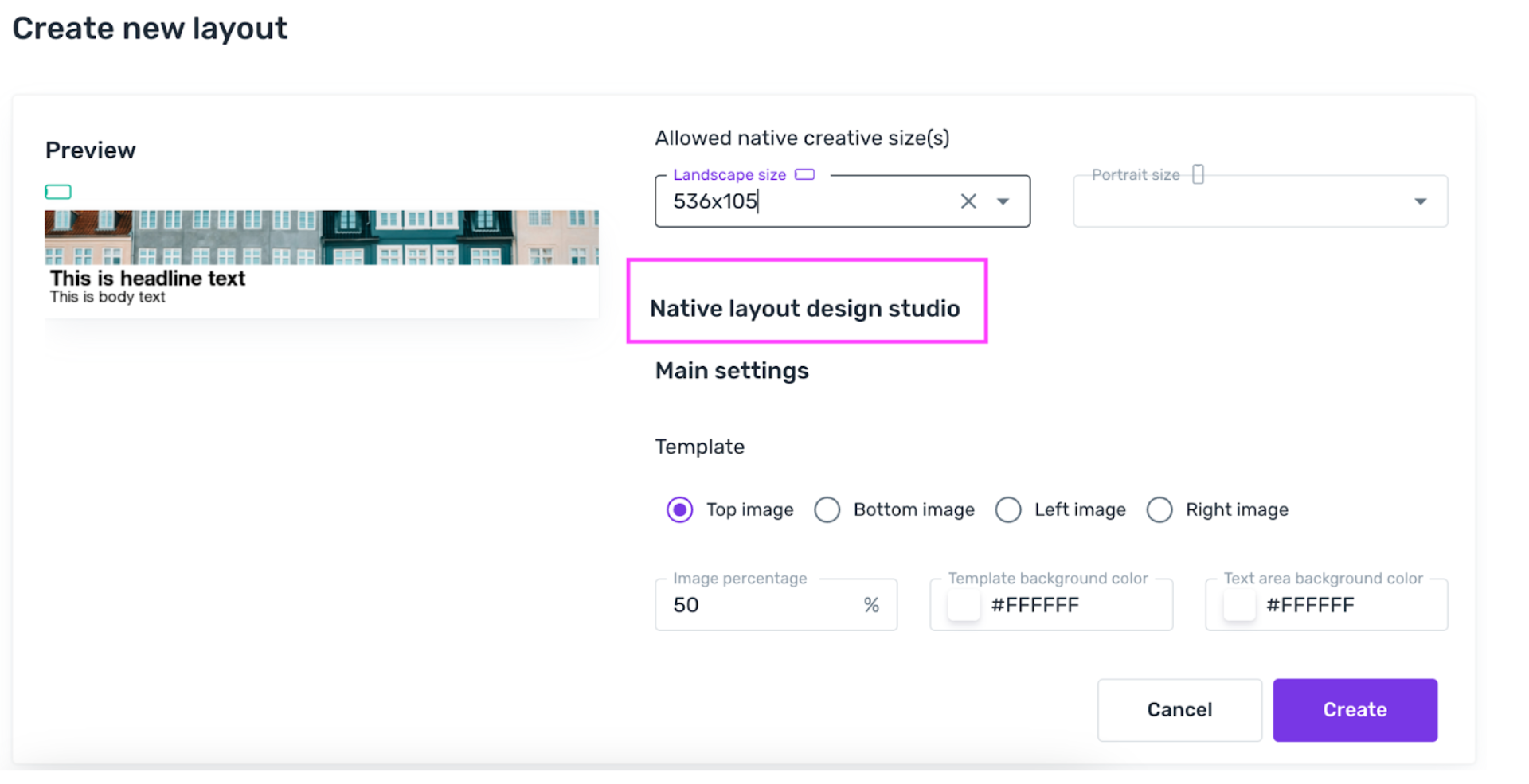
Task: Click the 'Template' section label
Action: pyautogui.click(x=699, y=447)
